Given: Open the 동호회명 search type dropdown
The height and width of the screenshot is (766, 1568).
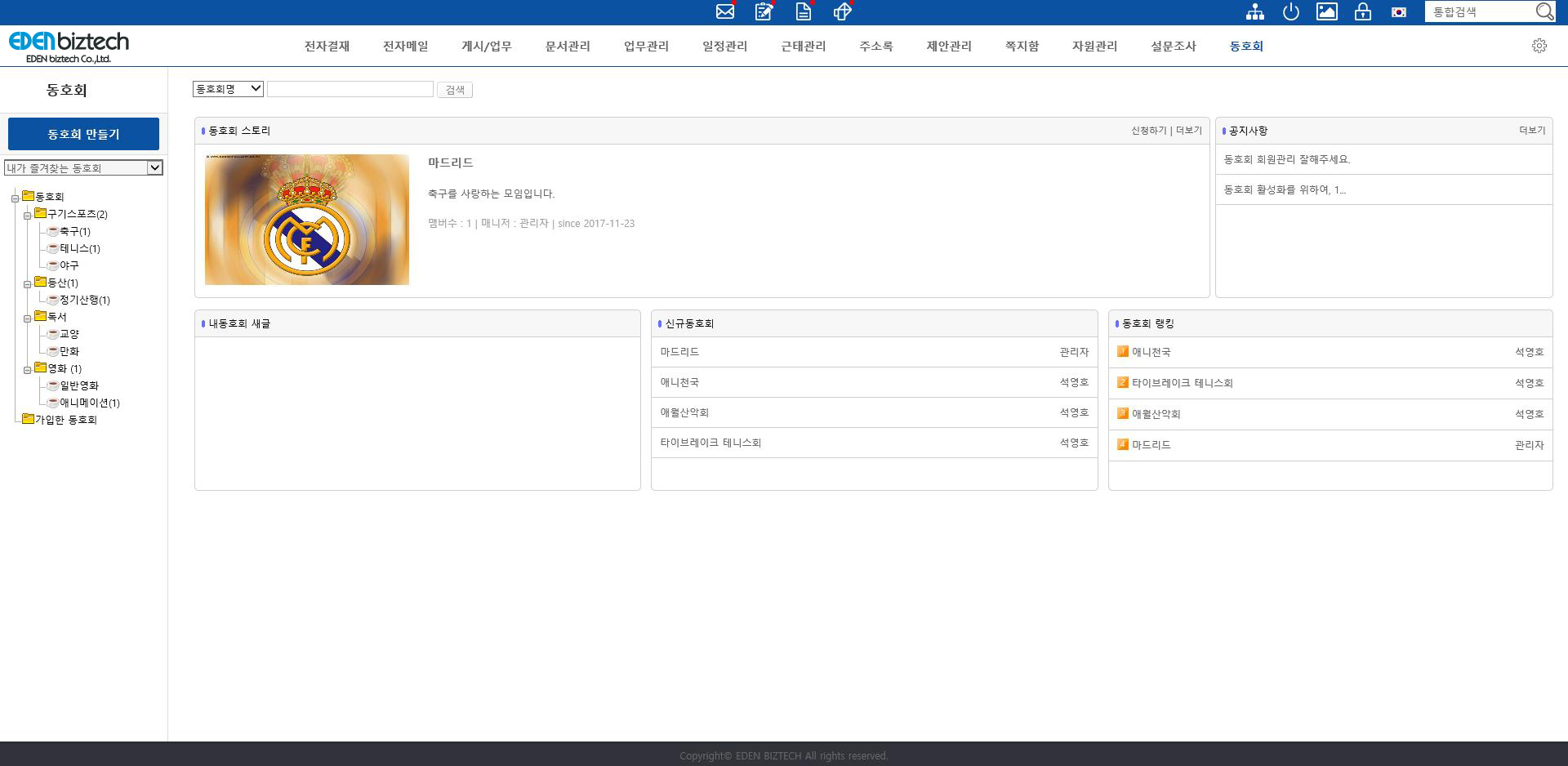Looking at the screenshot, I should click(228, 89).
